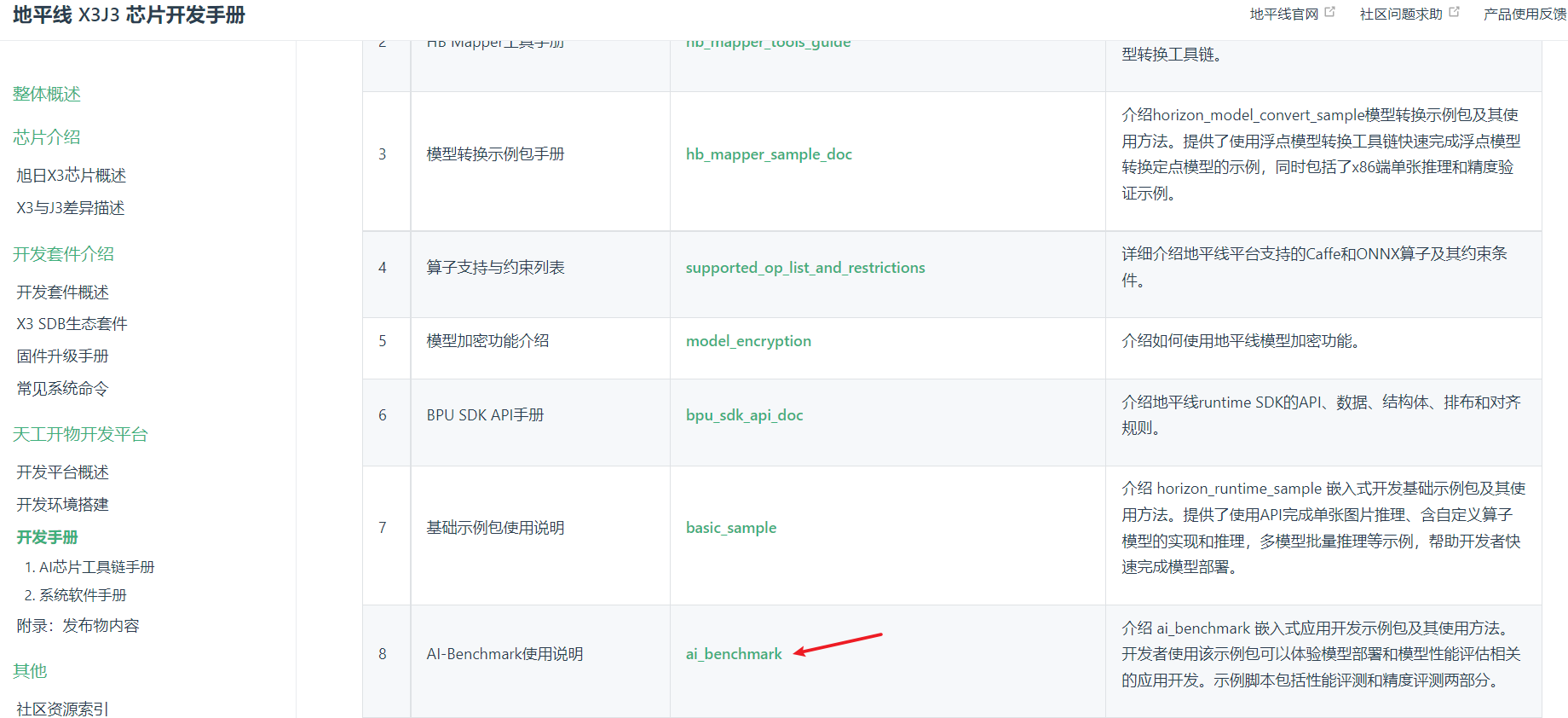Open 附录：发布物内容 in the sidebar

[x=78, y=626]
